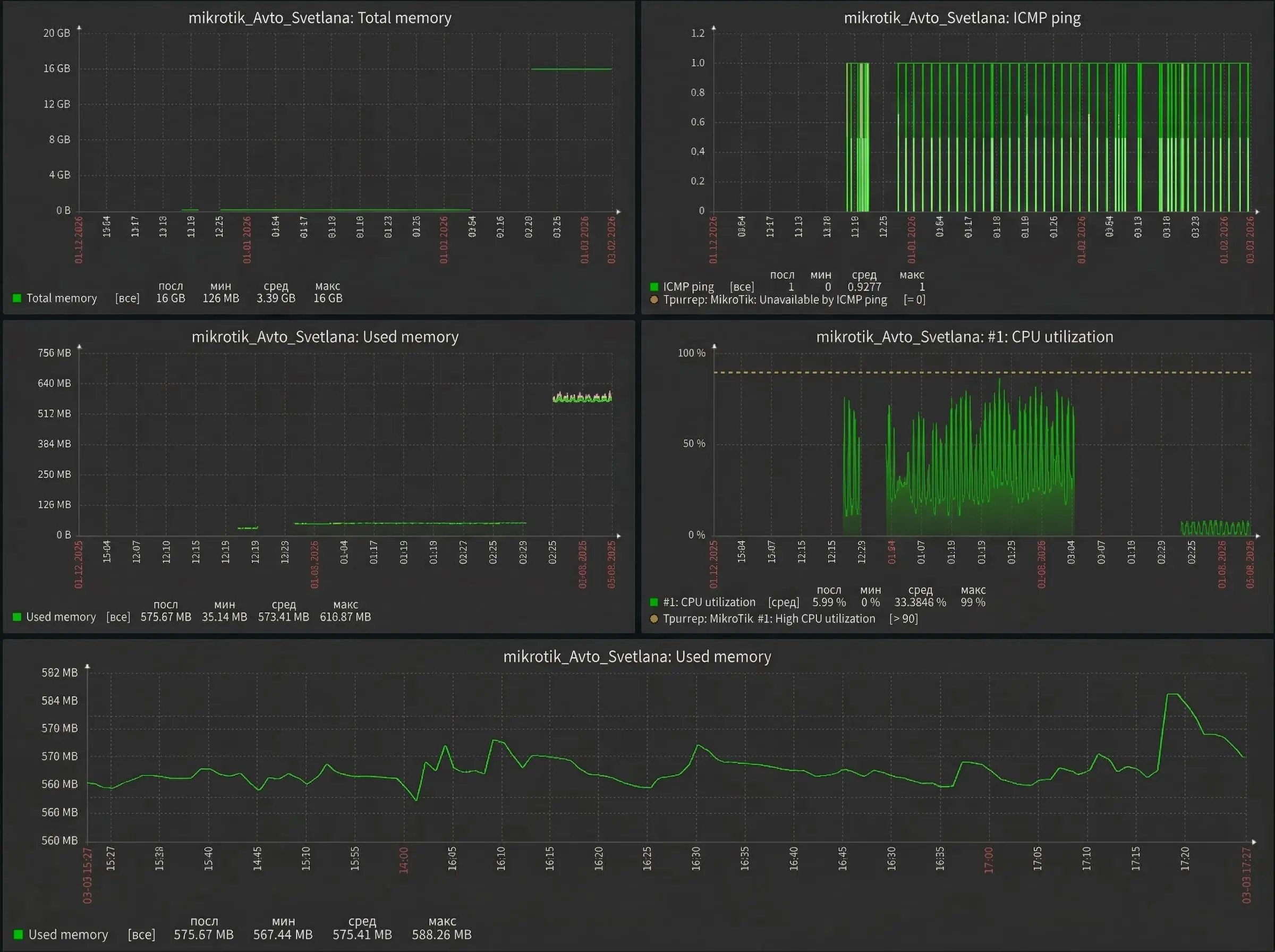Click the green #1: CPU utilization legend square
Screen dimensions: 1275x952
tap(654, 602)
